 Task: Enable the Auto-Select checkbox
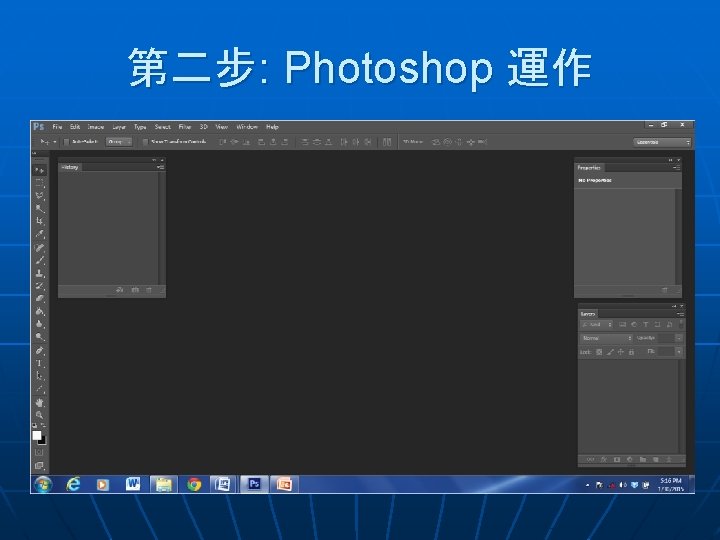pos(66,142)
